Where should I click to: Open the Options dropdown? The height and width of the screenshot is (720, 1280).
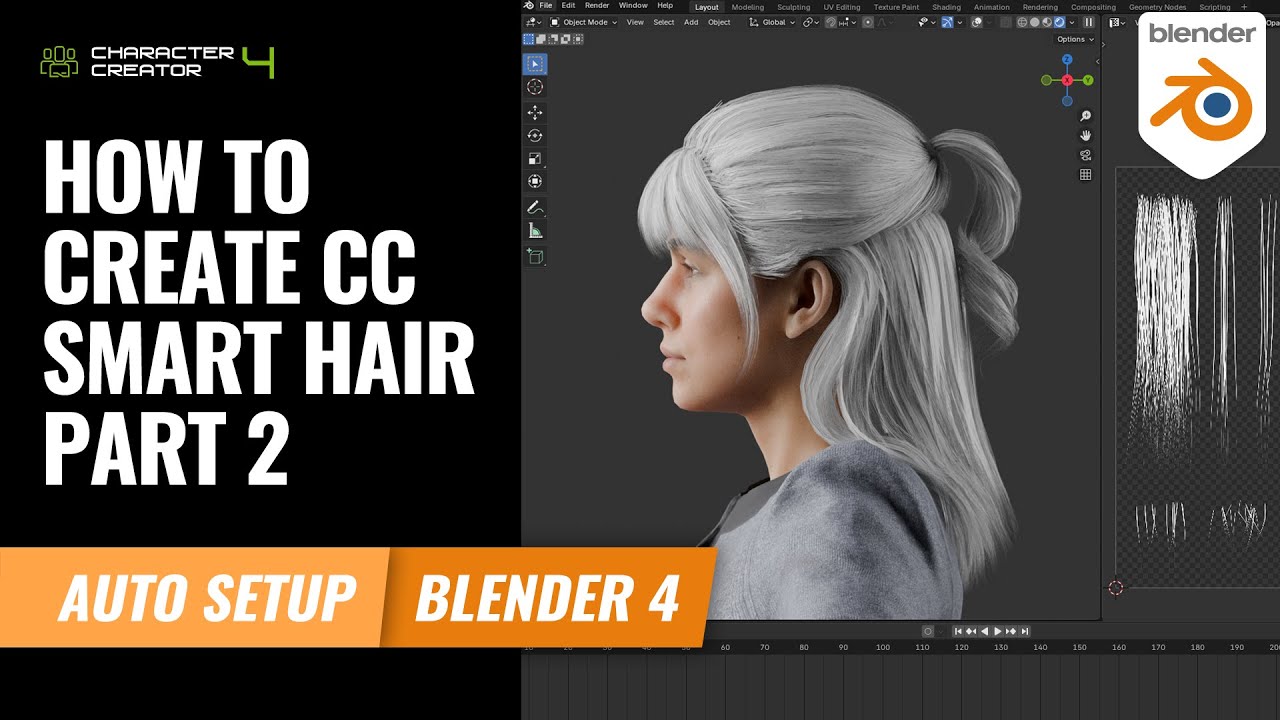(x=1075, y=39)
